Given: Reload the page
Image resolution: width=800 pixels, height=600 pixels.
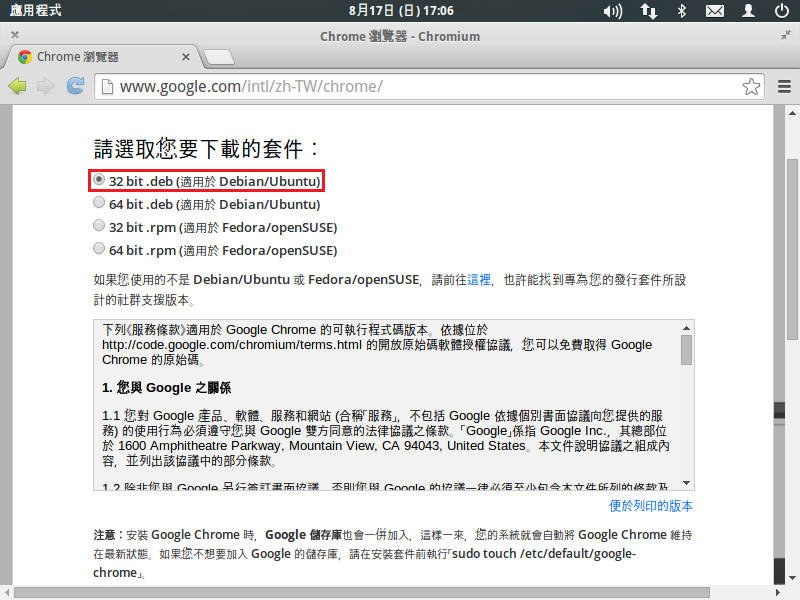Looking at the screenshot, I should click(x=76, y=85).
